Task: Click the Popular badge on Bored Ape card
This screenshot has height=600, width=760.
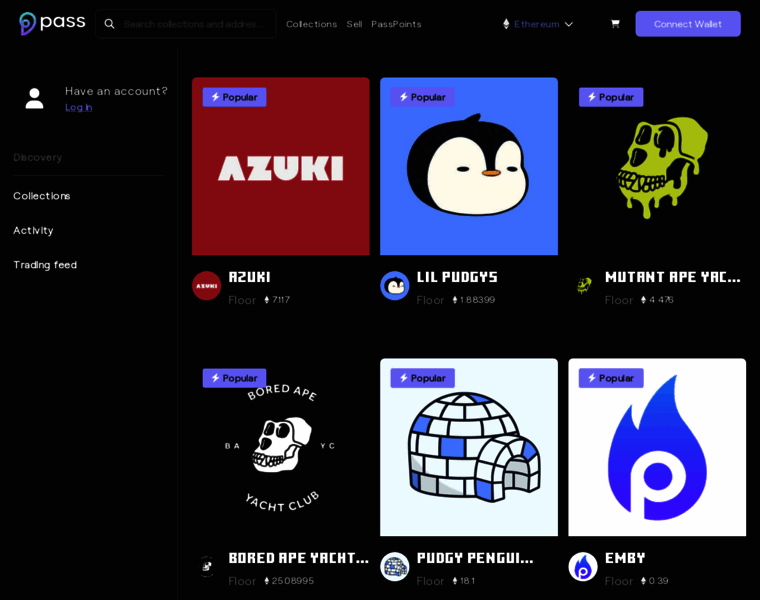Action: pos(234,378)
